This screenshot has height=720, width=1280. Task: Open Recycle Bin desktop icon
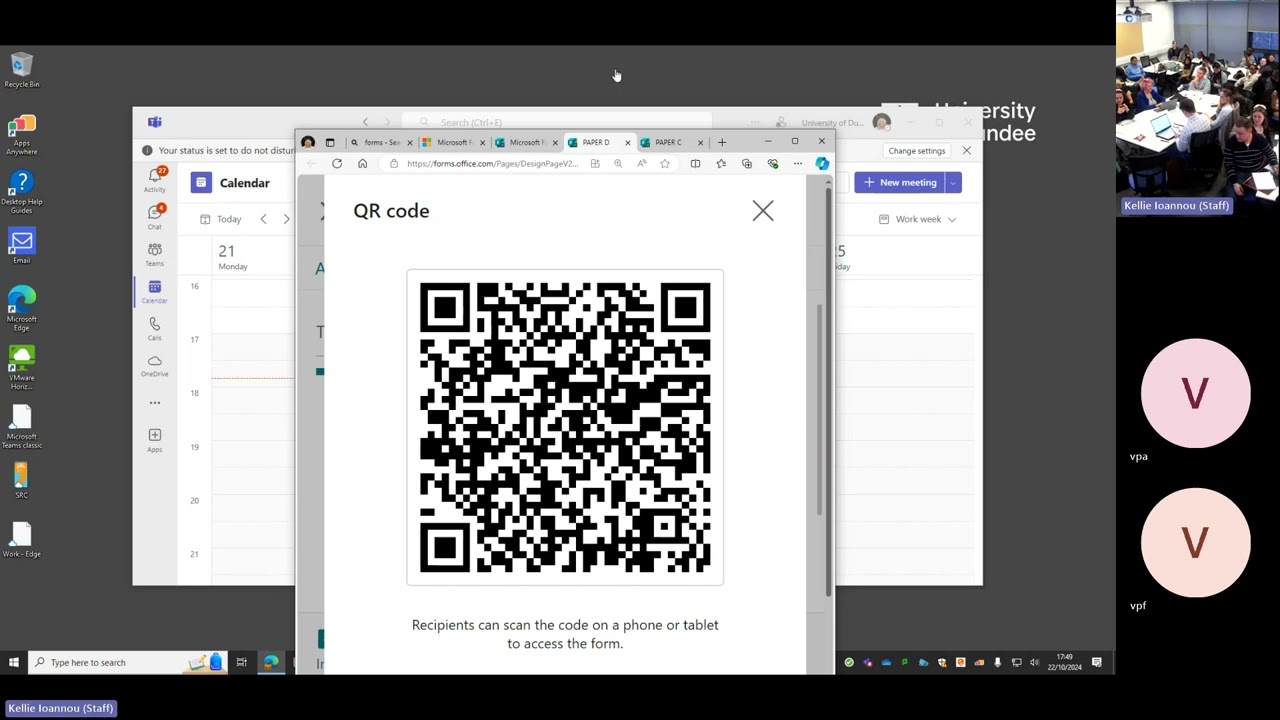click(x=22, y=70)
